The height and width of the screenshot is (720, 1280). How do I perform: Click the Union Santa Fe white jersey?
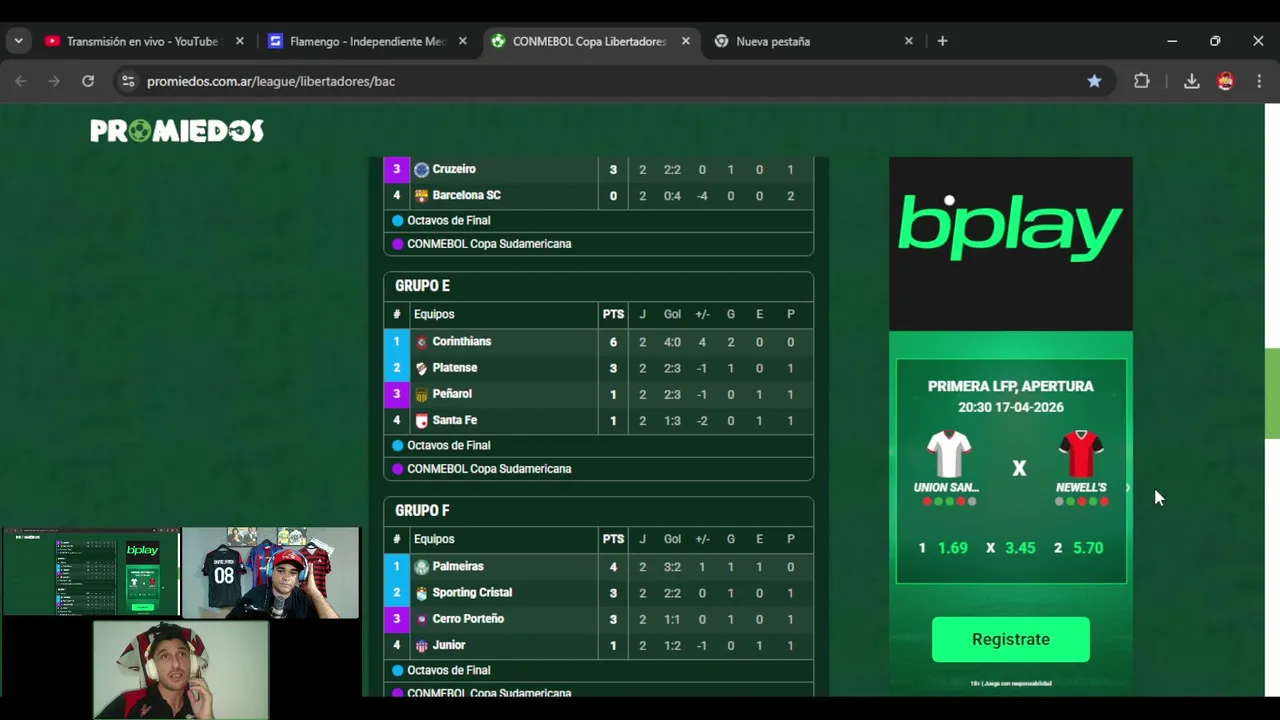pyautogui.click(x=949, y=455)
